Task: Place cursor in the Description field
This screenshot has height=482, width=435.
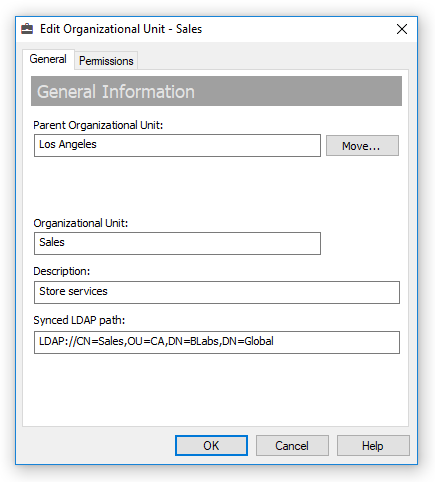Action: click(x=217, y=292)
